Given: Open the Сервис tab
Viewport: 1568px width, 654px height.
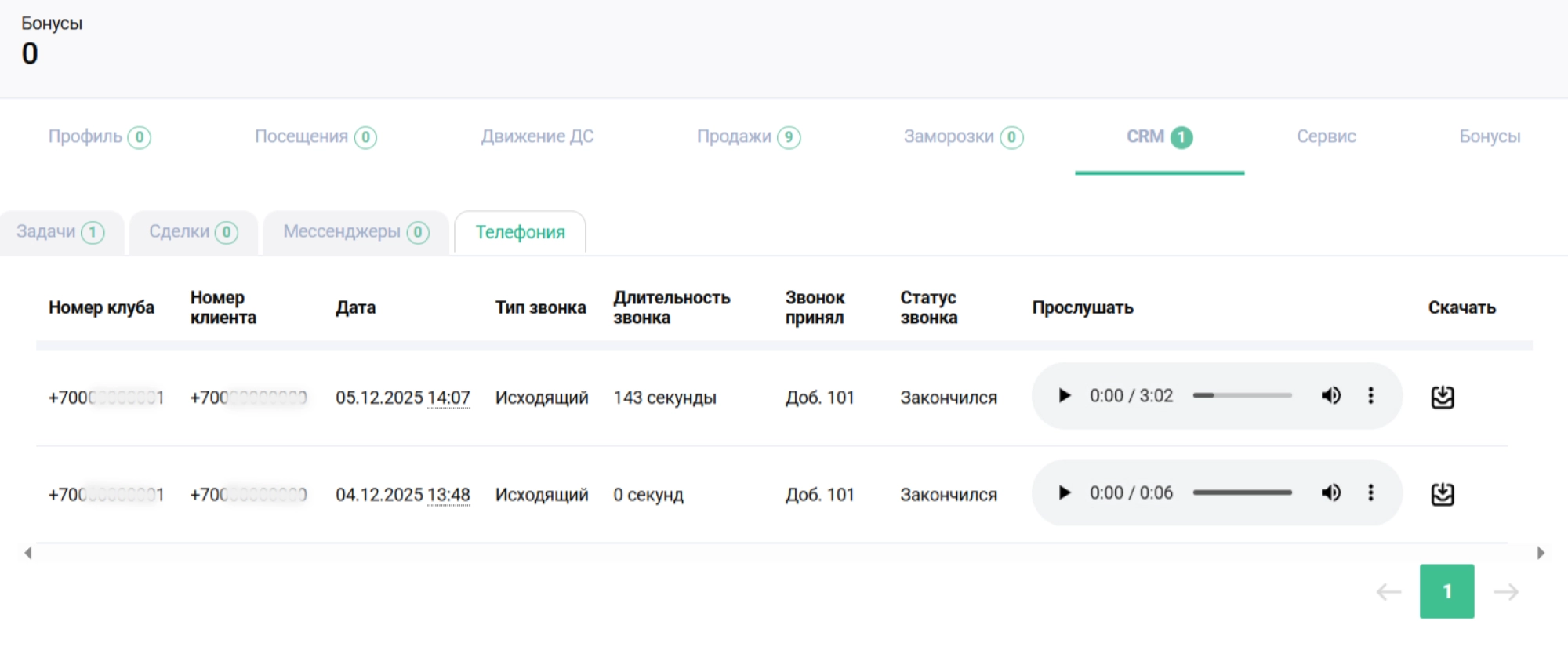Looking at the screenshot, I should pyautogui.click(x=1327, y=136).
